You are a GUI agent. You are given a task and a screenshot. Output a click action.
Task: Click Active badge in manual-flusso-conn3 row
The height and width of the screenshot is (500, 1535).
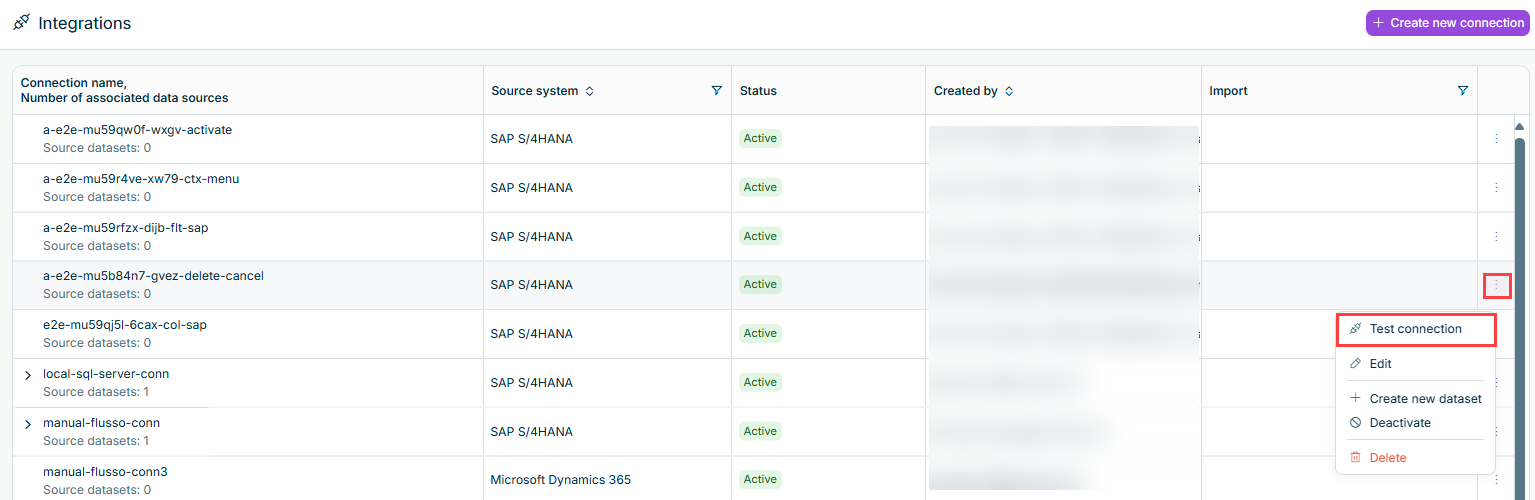(x=760, y=479)
